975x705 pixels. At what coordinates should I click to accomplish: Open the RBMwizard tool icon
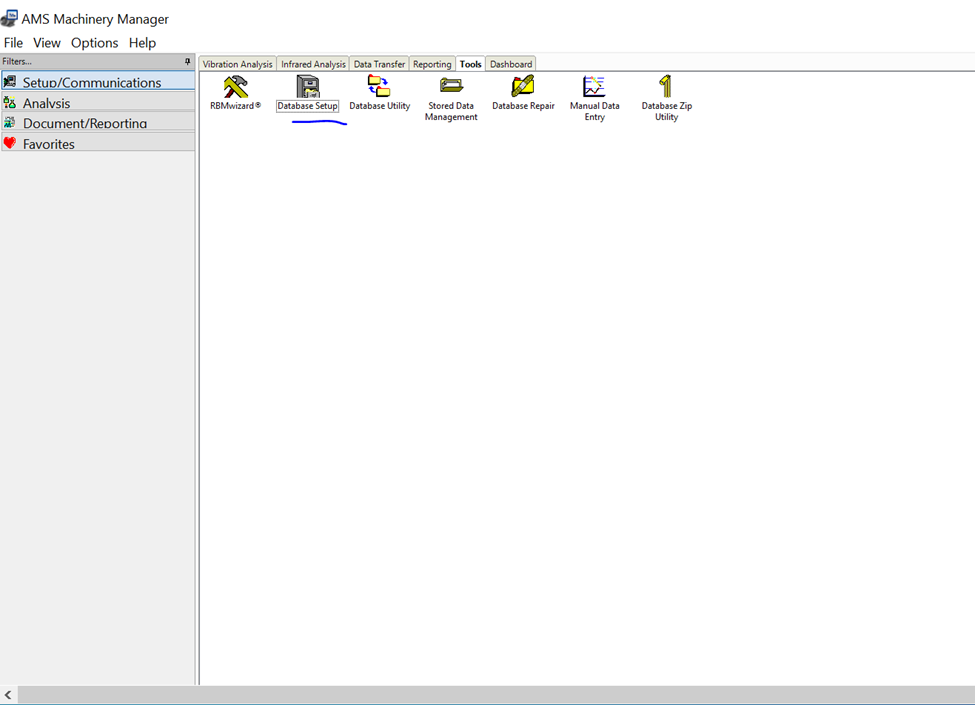tap(235, 87)
